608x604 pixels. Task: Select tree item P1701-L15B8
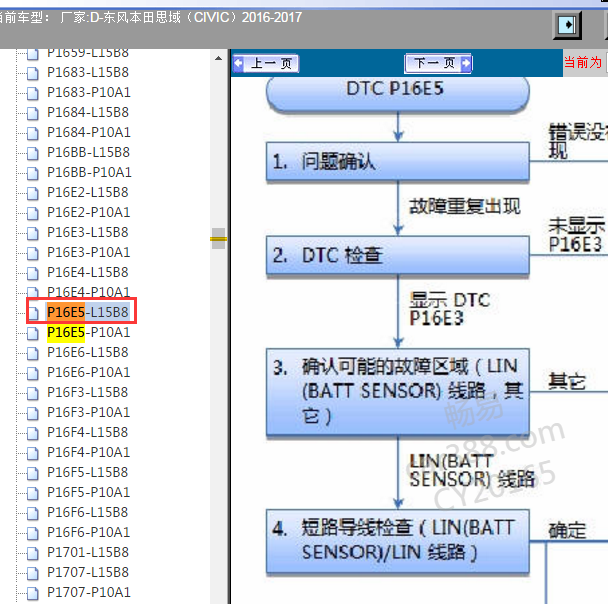pyautogui.click(x=88, y=552)
